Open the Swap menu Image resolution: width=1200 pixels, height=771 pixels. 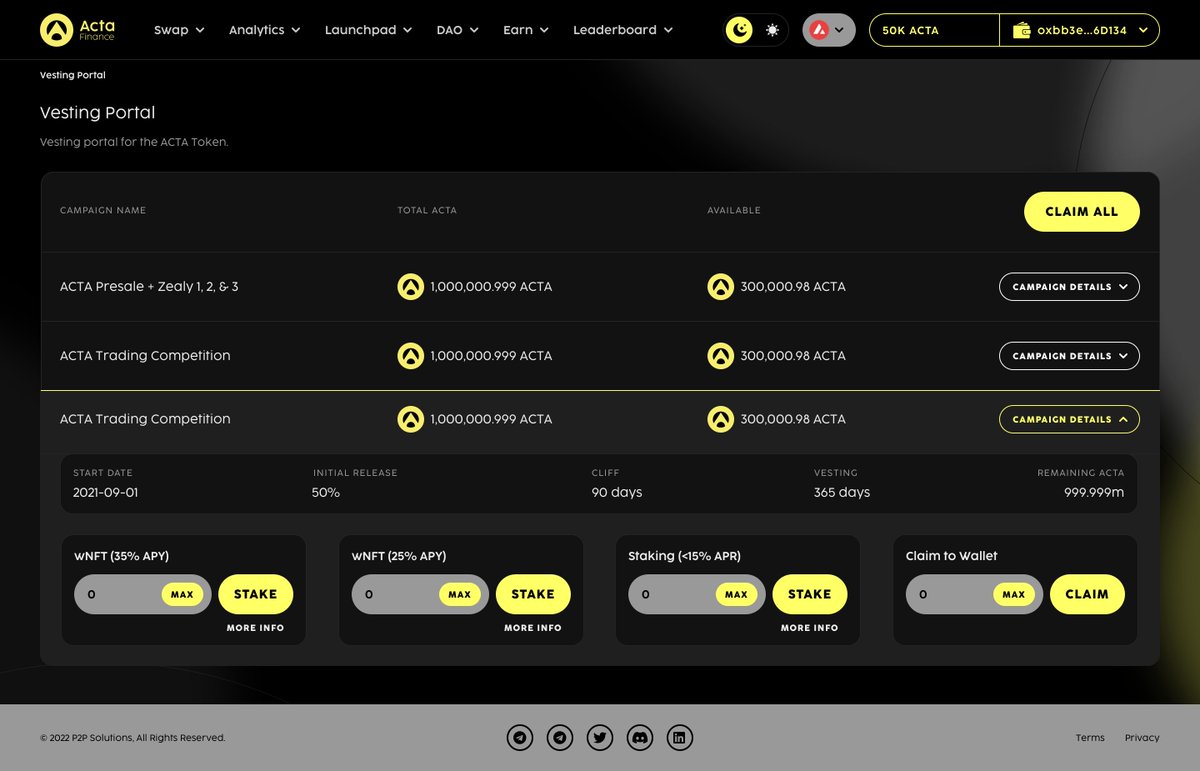pyautogui.click(x=179, y=30)
